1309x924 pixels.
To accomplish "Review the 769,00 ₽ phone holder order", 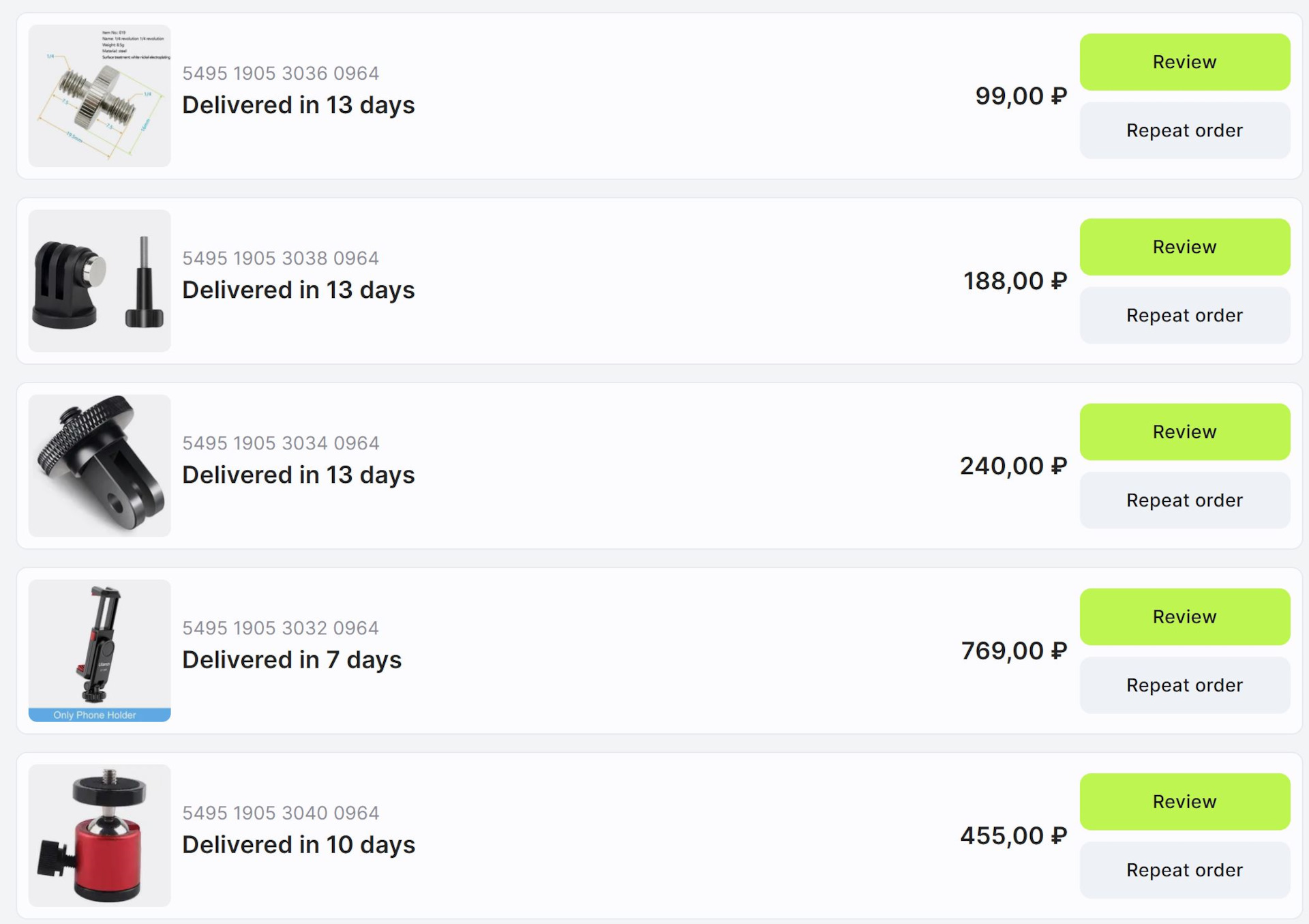I will coord(1184,616).
